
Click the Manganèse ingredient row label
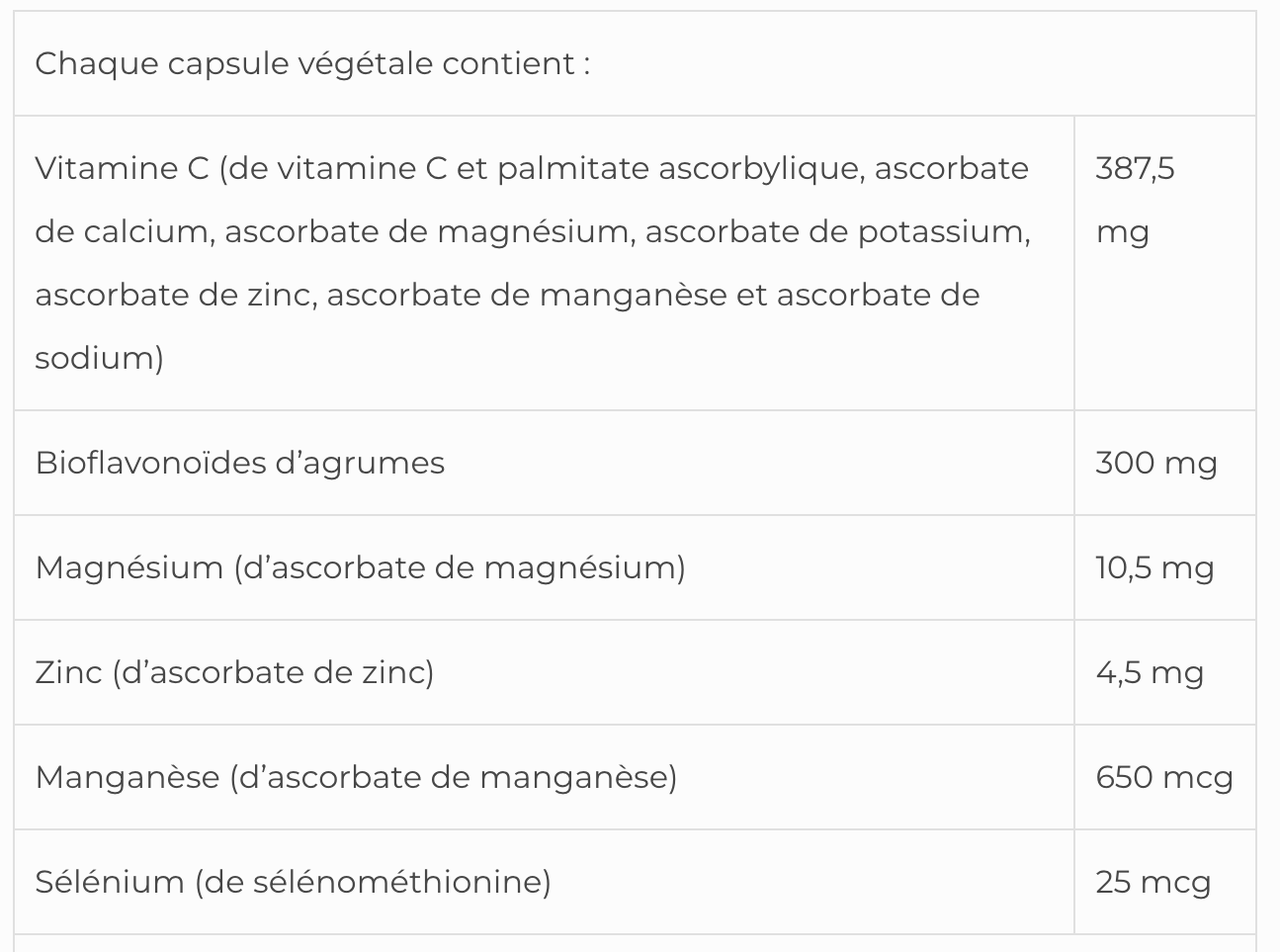click(356, 777)
